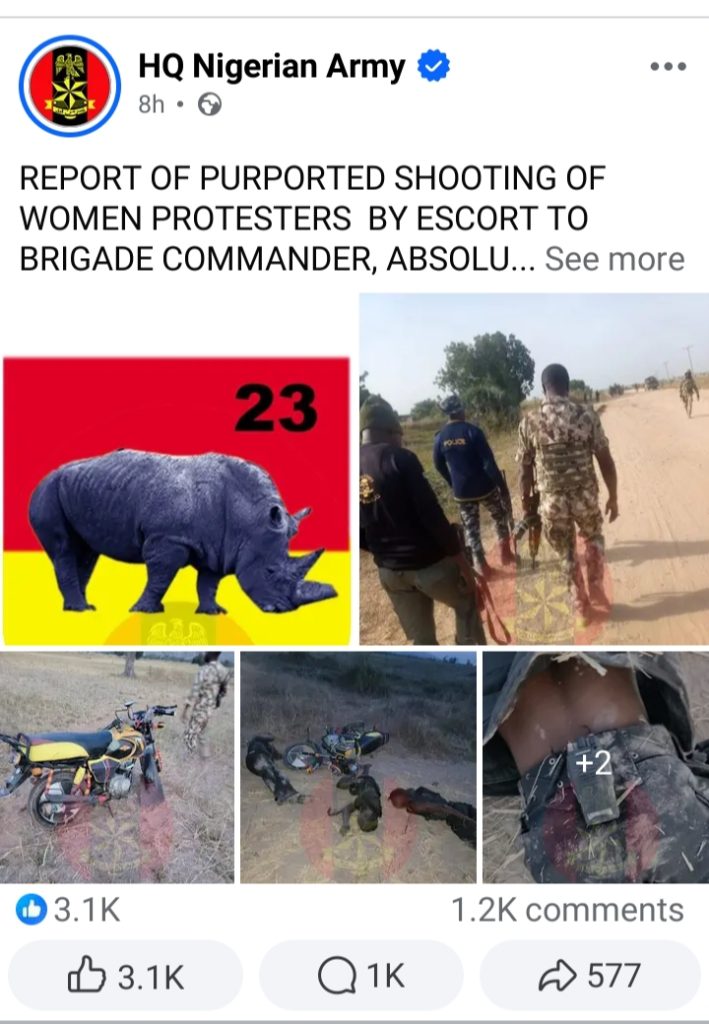This screenshot has height=1024, width=709.
Task: Open the yellow motorcycle photo
Action: tap(117, 767)
